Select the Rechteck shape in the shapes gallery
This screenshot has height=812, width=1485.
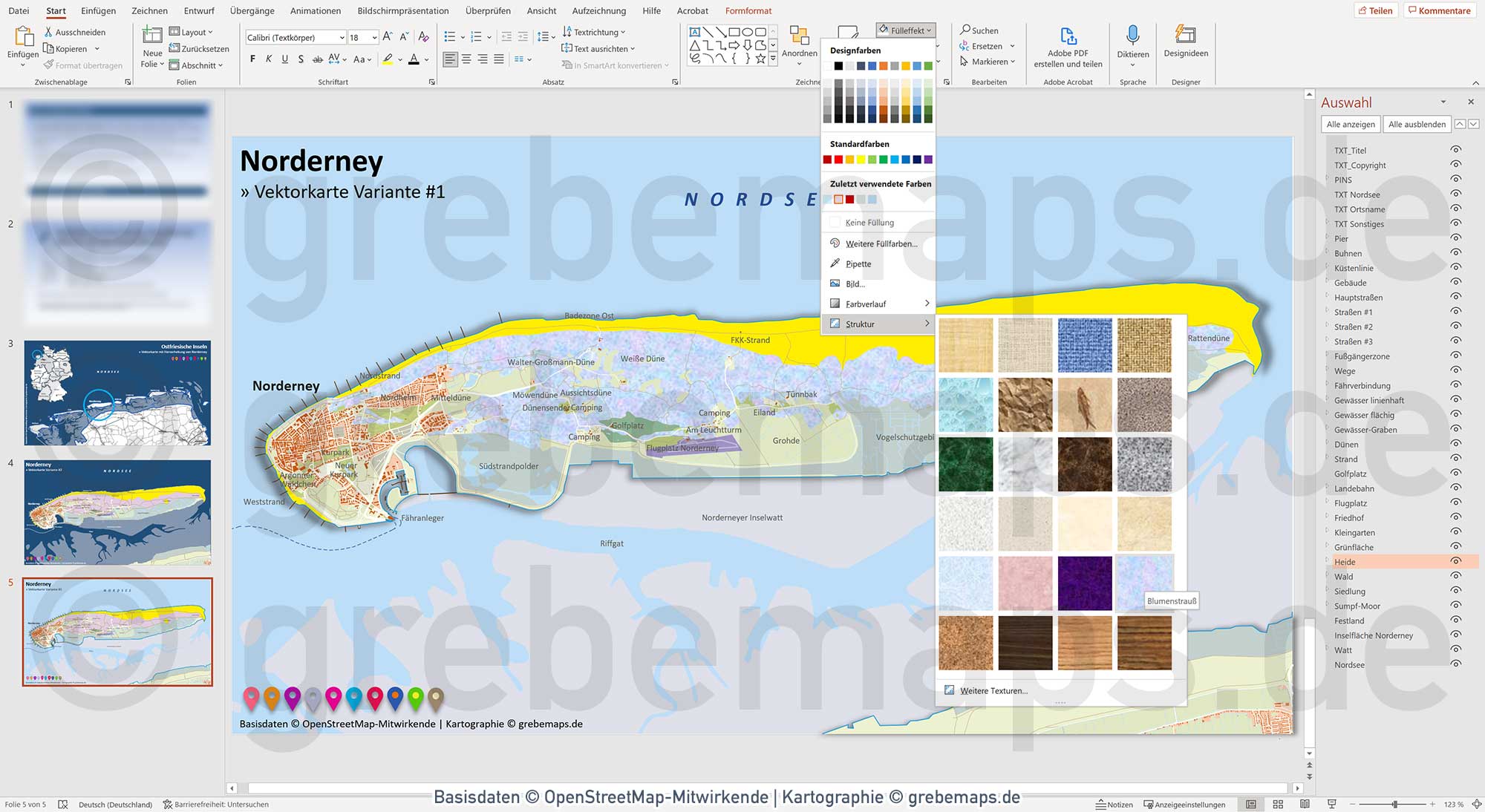(x=735, y=31)
